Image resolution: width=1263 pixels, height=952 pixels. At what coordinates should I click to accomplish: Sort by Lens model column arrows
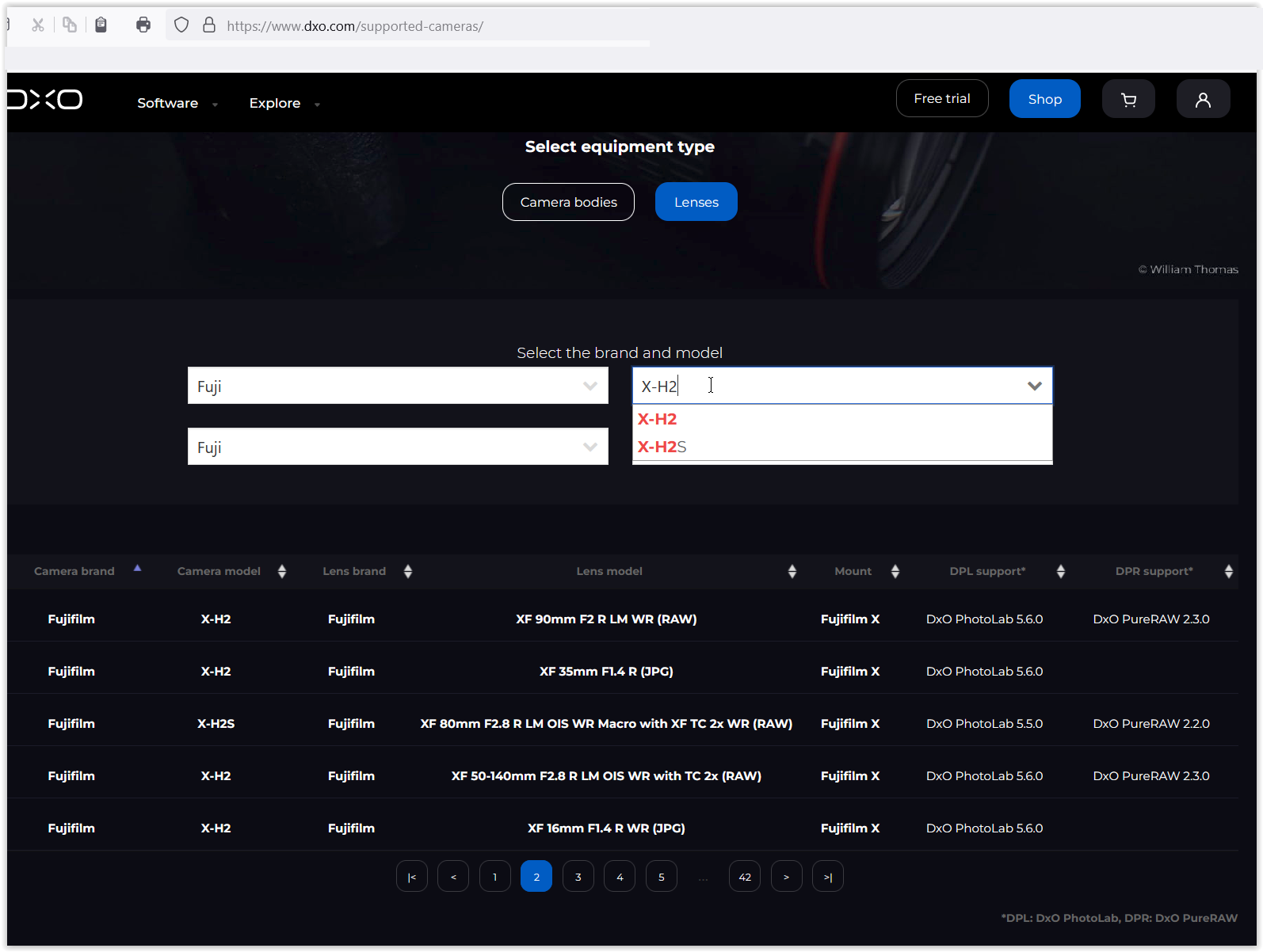click(792, 571)
